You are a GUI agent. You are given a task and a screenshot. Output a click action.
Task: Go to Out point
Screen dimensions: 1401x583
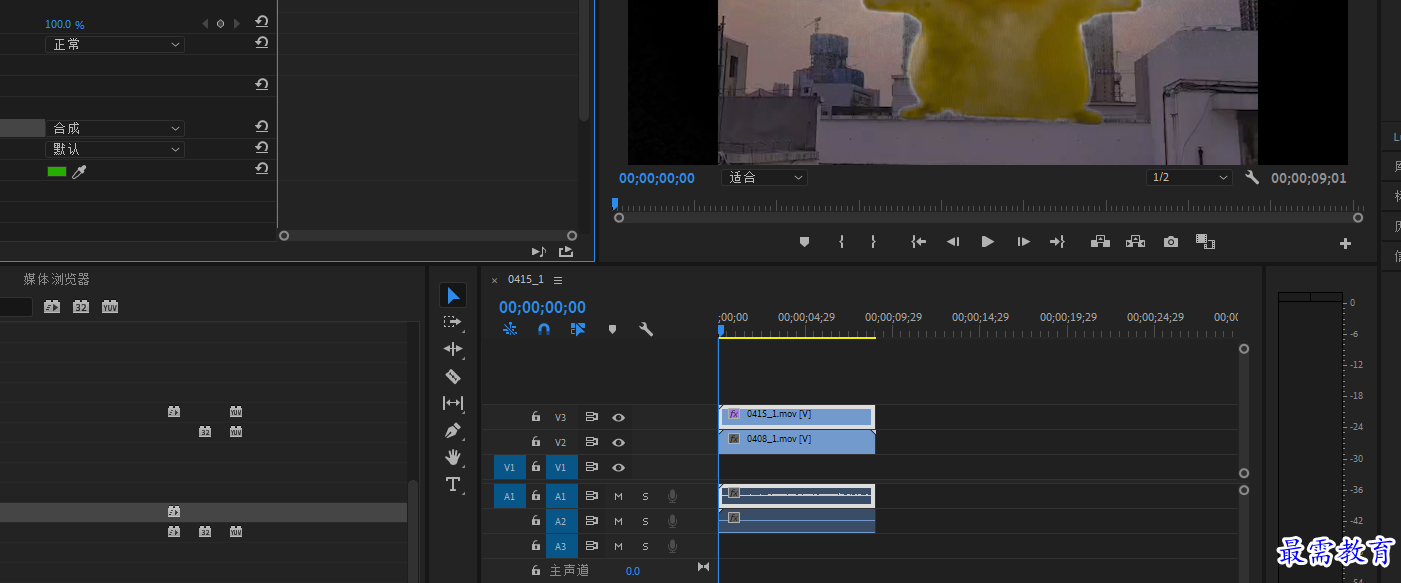pos(1057,242)
